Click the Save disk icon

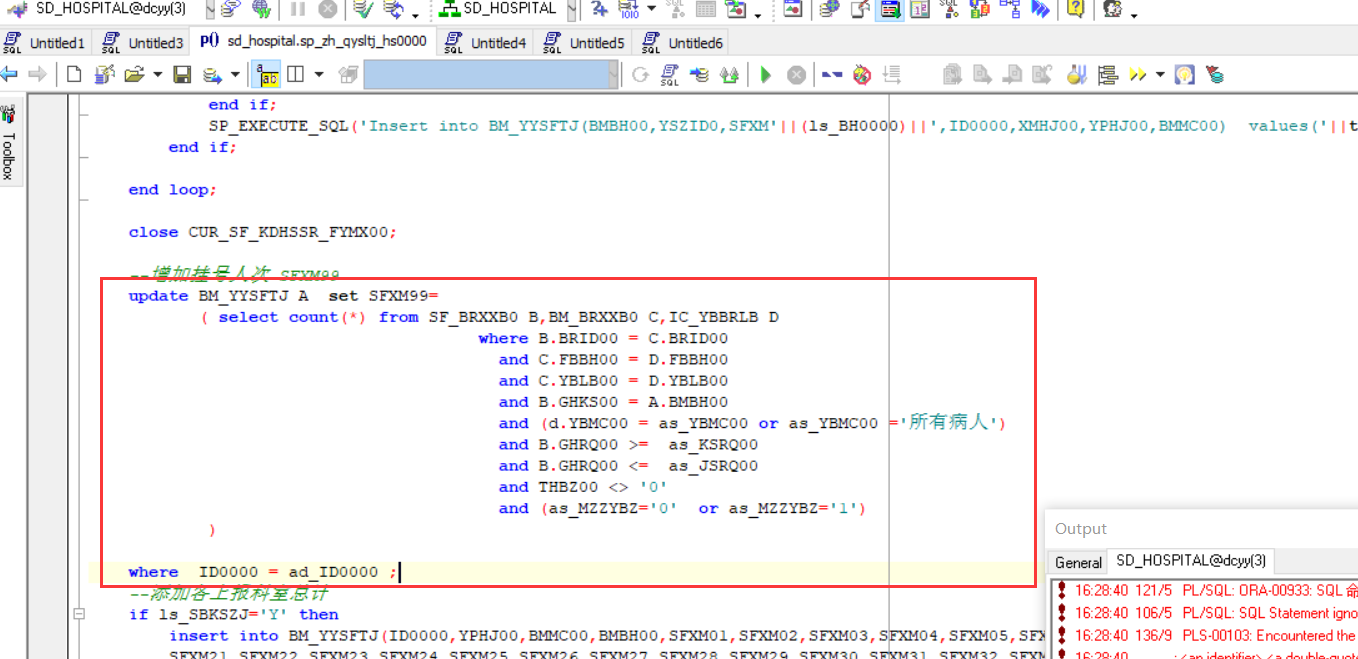pos(182,75)
